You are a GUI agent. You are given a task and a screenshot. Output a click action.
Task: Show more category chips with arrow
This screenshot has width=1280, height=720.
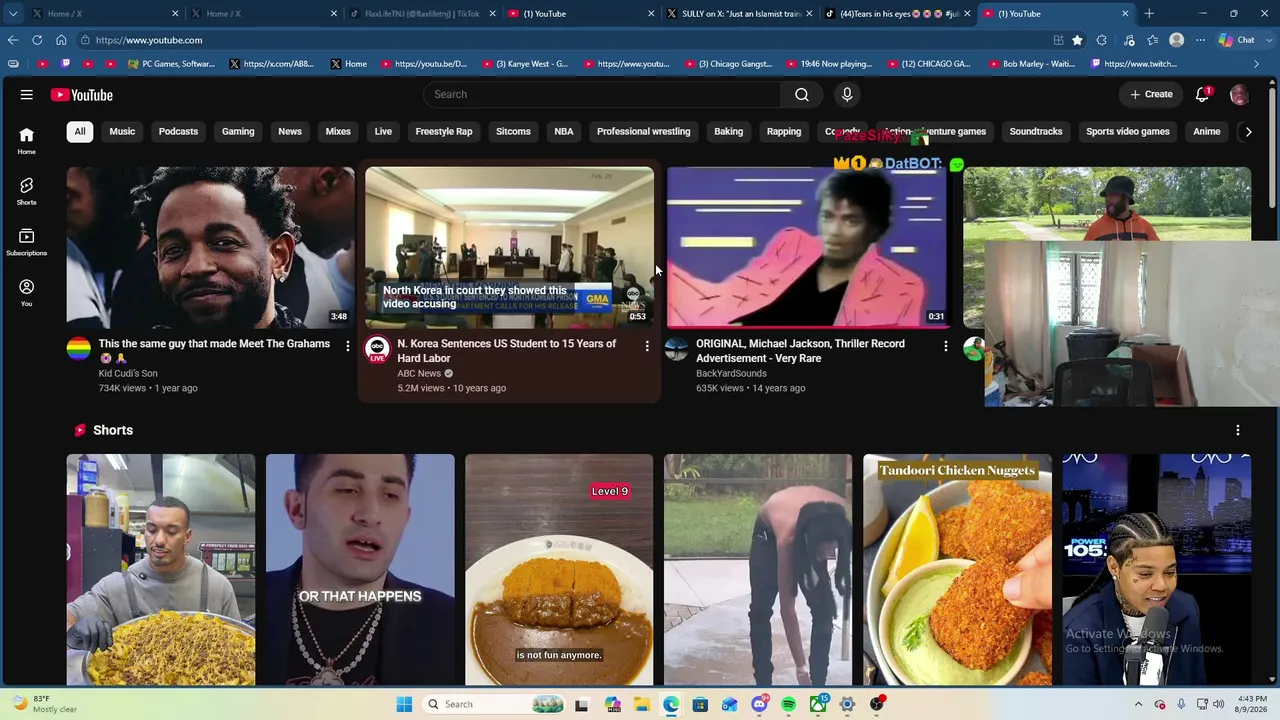click(1248, 131)
